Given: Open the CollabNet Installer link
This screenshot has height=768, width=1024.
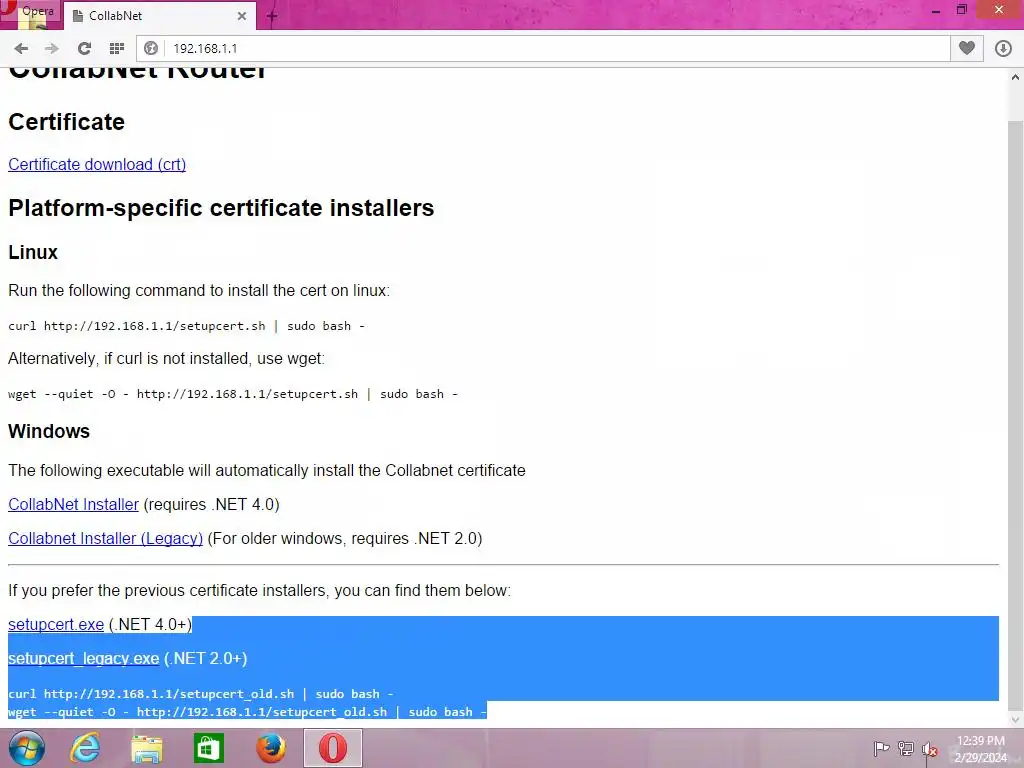Looking at the screenshot, I should [73, 505].
